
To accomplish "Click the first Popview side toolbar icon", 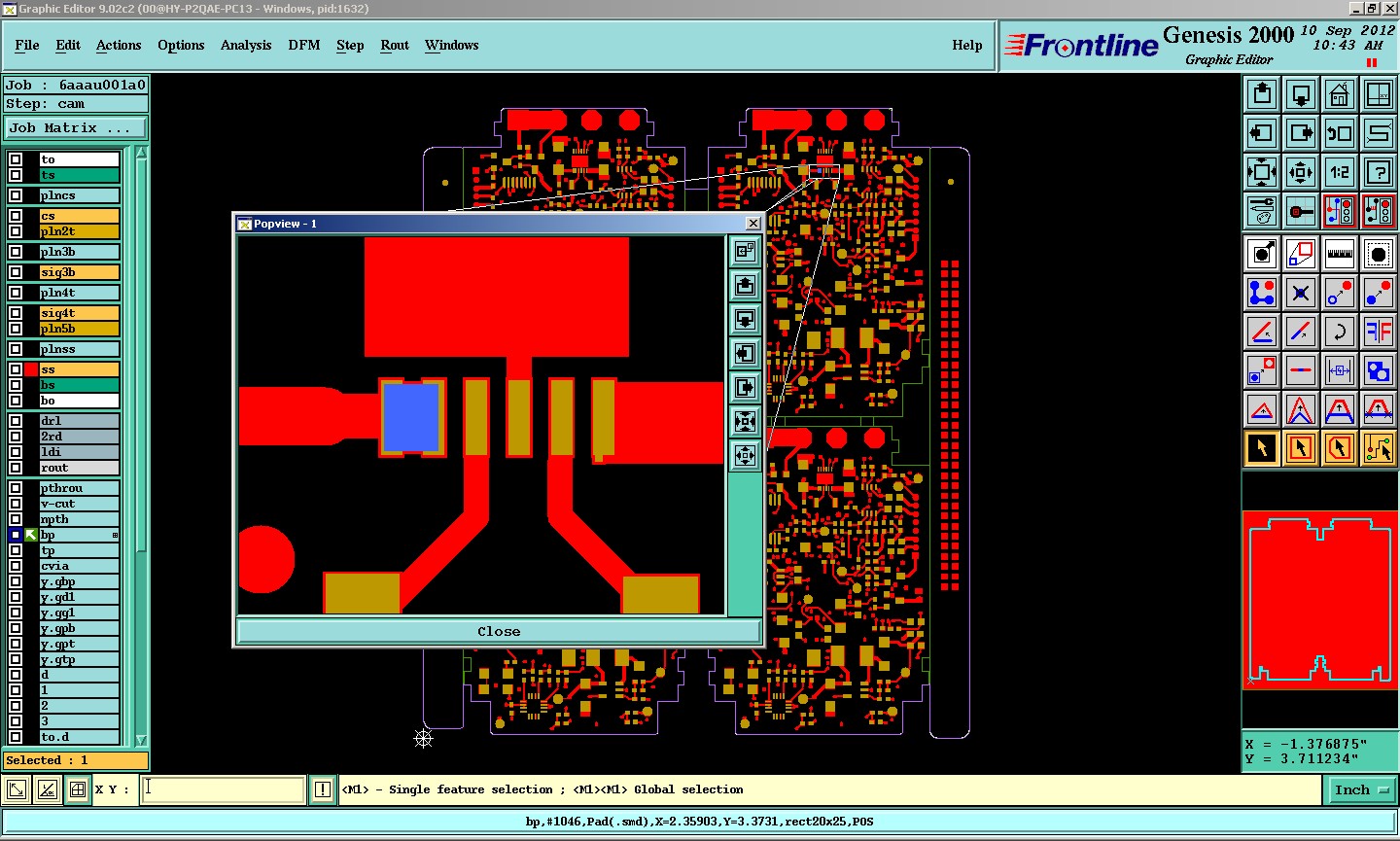I will 745,252.
